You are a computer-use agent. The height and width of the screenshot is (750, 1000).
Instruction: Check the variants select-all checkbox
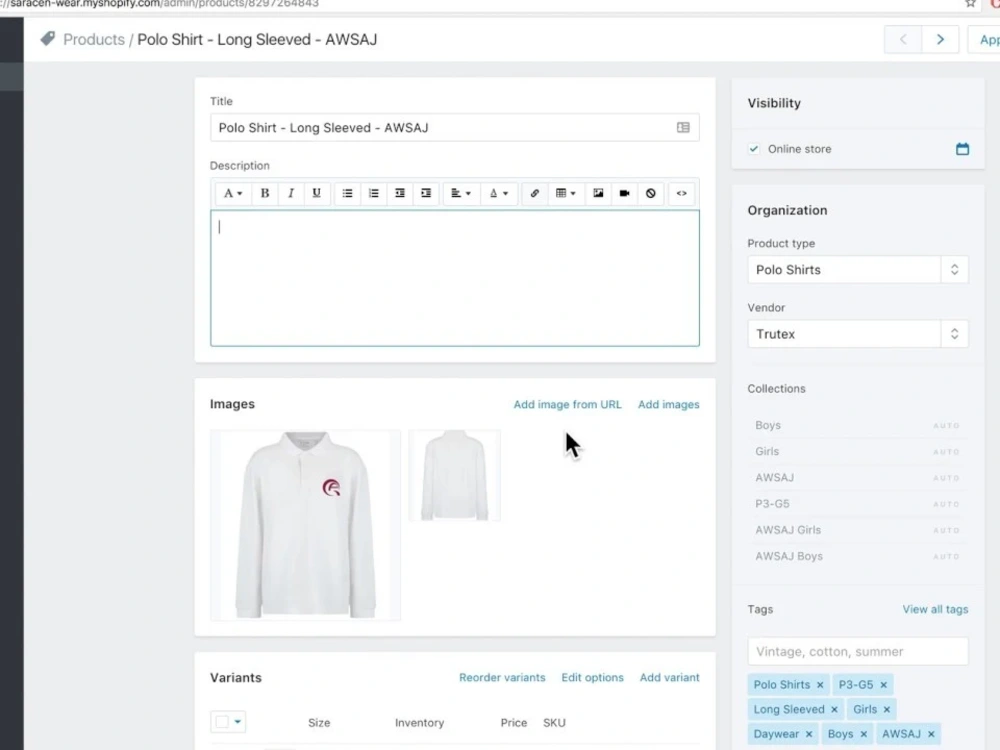(222, 722)
